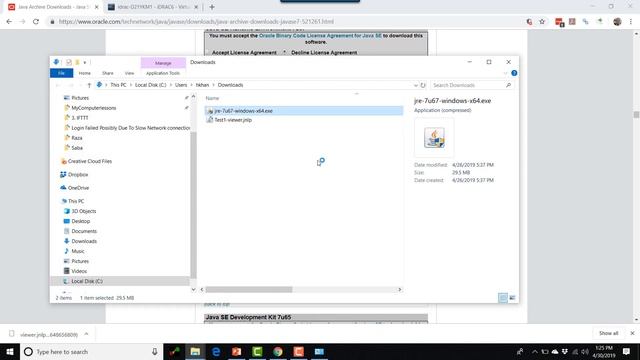Click the taskbar search box
Viewport: 640px width, 360px height.
click(x=91, y=351)
